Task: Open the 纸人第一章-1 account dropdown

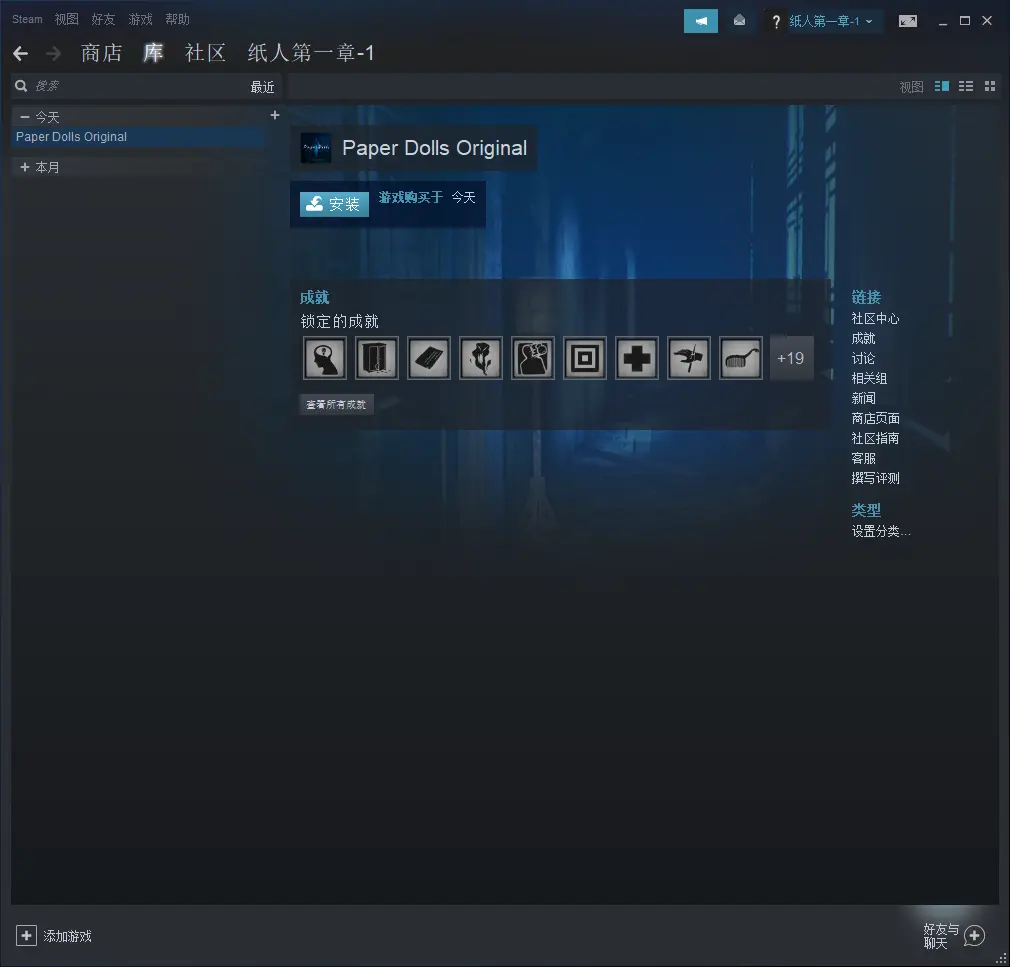Action: (x=830, y=21)
